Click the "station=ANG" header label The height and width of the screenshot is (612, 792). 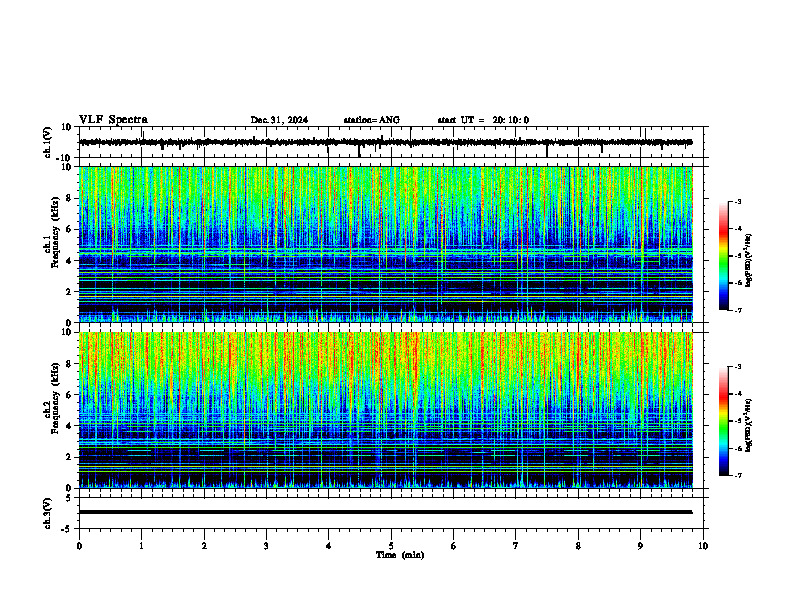pos(372,120)
